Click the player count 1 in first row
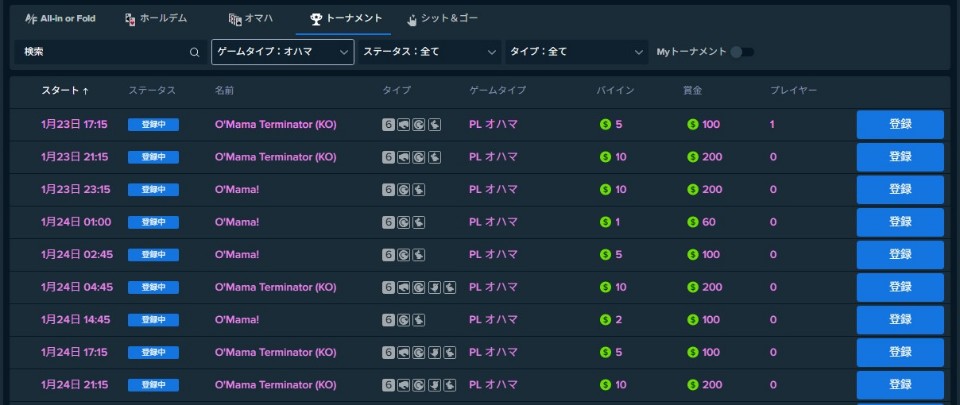The width and height of the screenshot is (960, 405). (x=773, y=125)
